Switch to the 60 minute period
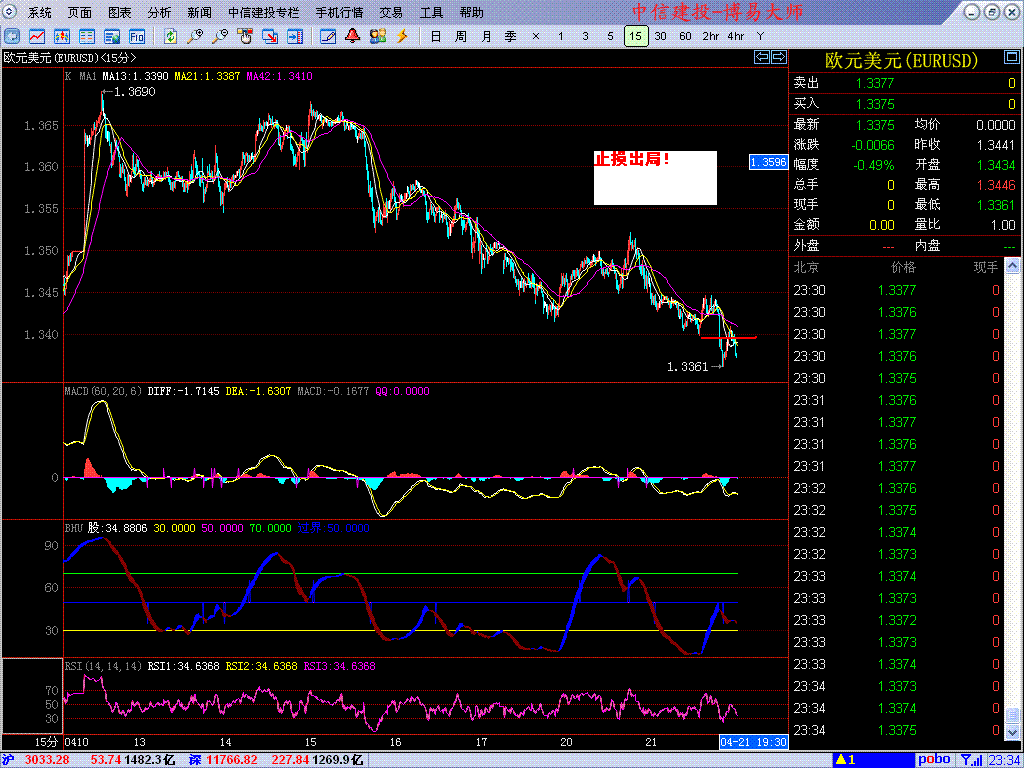 685,36
